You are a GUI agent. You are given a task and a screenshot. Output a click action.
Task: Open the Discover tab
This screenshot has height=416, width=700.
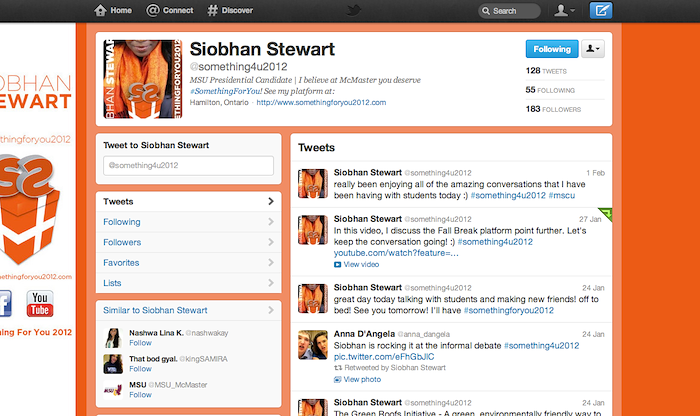tap(230, 10)
